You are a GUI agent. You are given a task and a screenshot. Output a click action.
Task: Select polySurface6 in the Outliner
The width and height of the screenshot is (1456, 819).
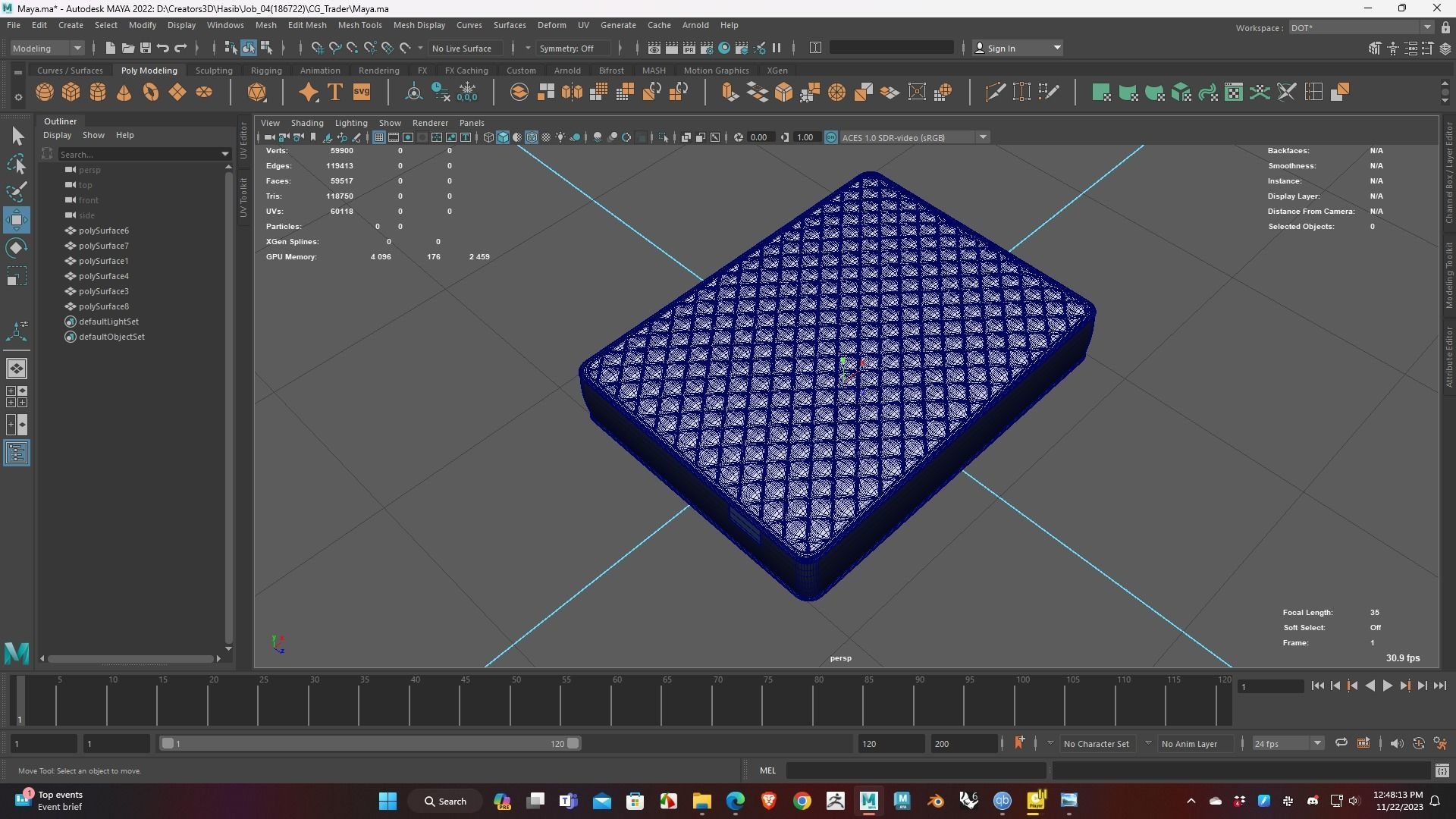(x=103, y=231)
